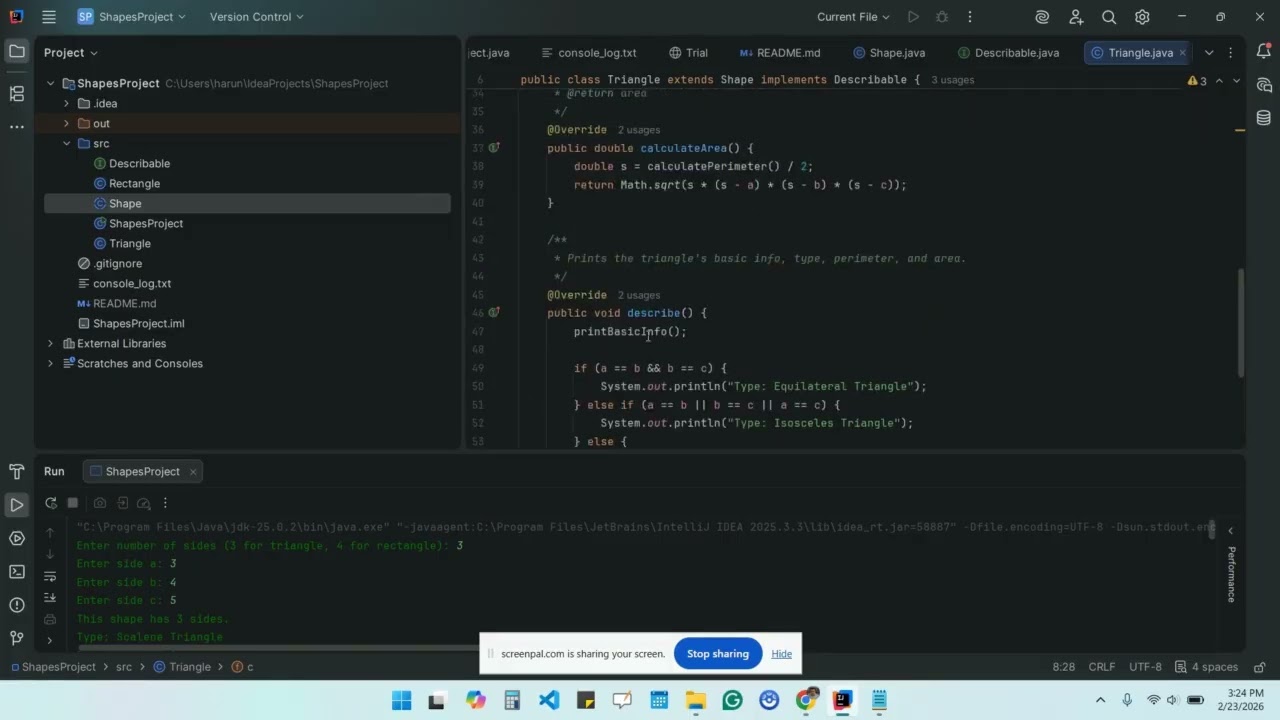Switch to console_log.txt tab
1280x720 pixels.
[x=588, y=52]
